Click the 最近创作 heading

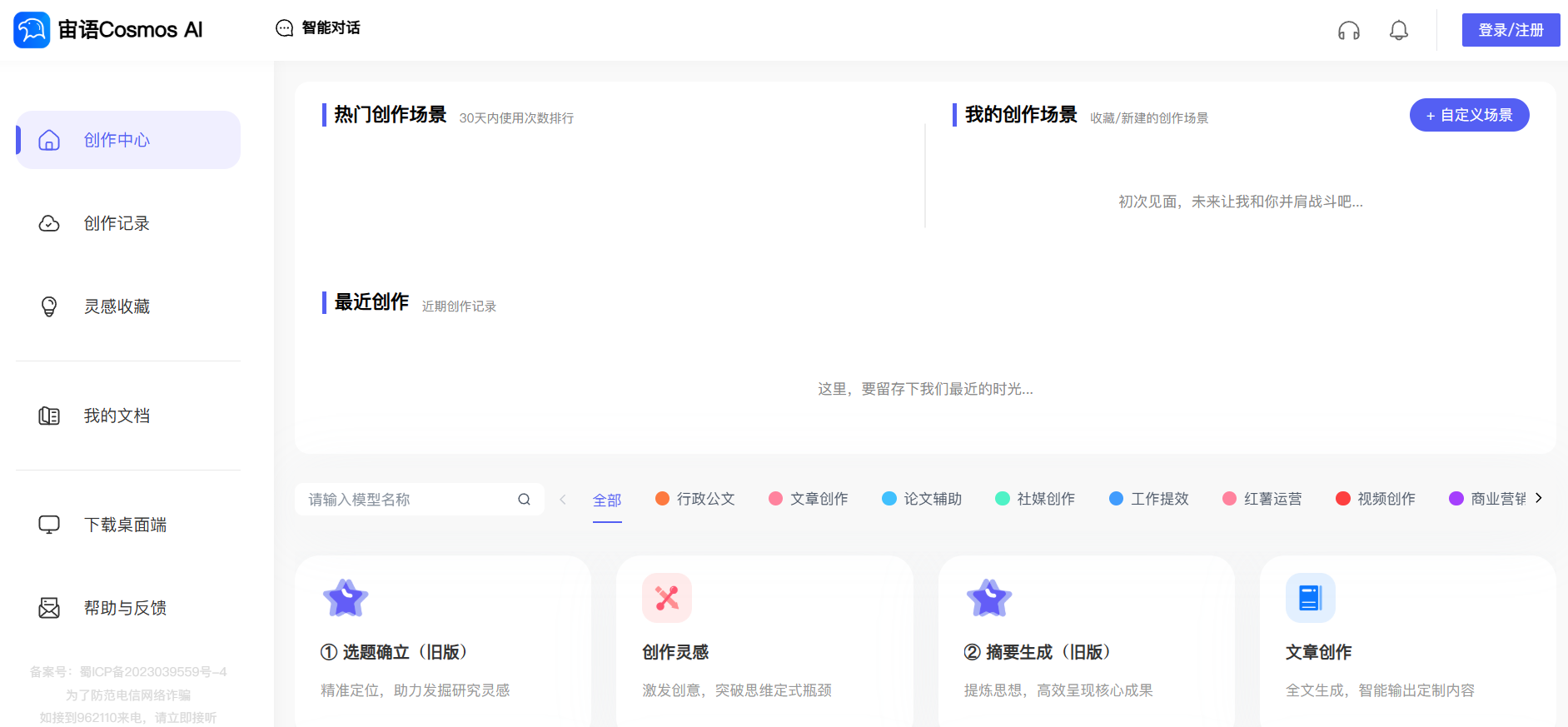pyautogui.click(x=371, y=301)
